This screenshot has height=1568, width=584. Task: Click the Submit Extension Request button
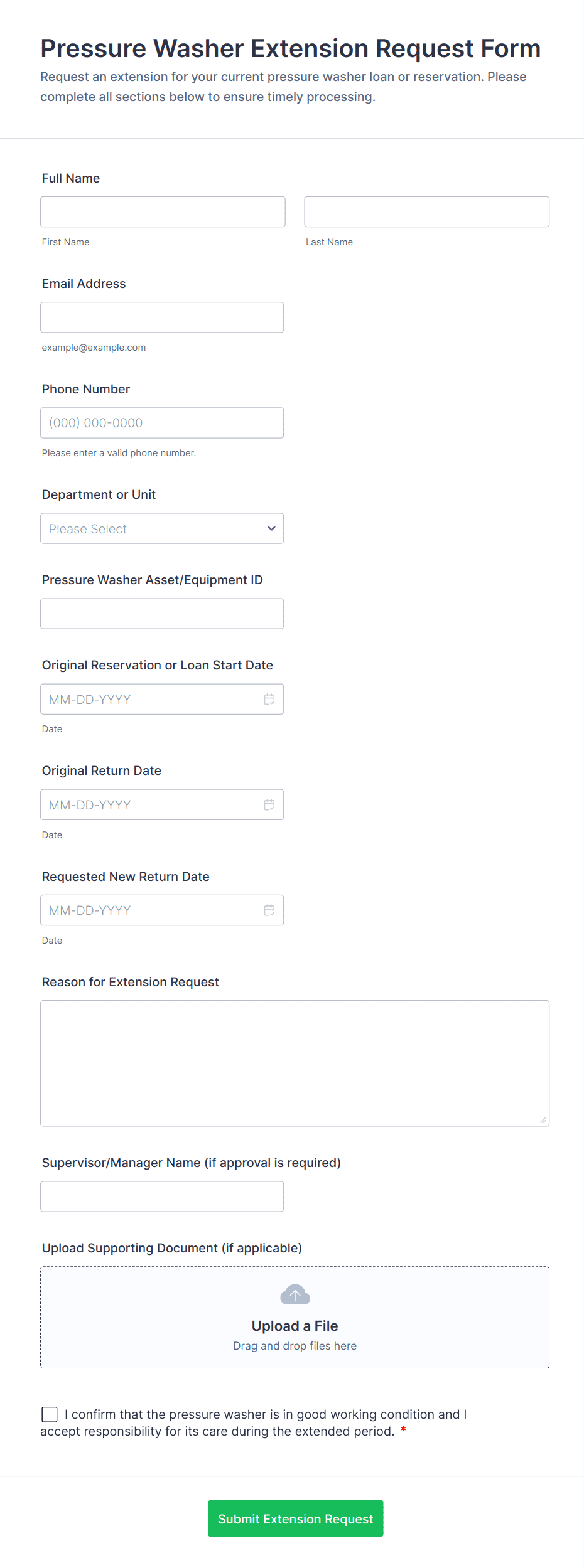click(x=295, y=1518)
